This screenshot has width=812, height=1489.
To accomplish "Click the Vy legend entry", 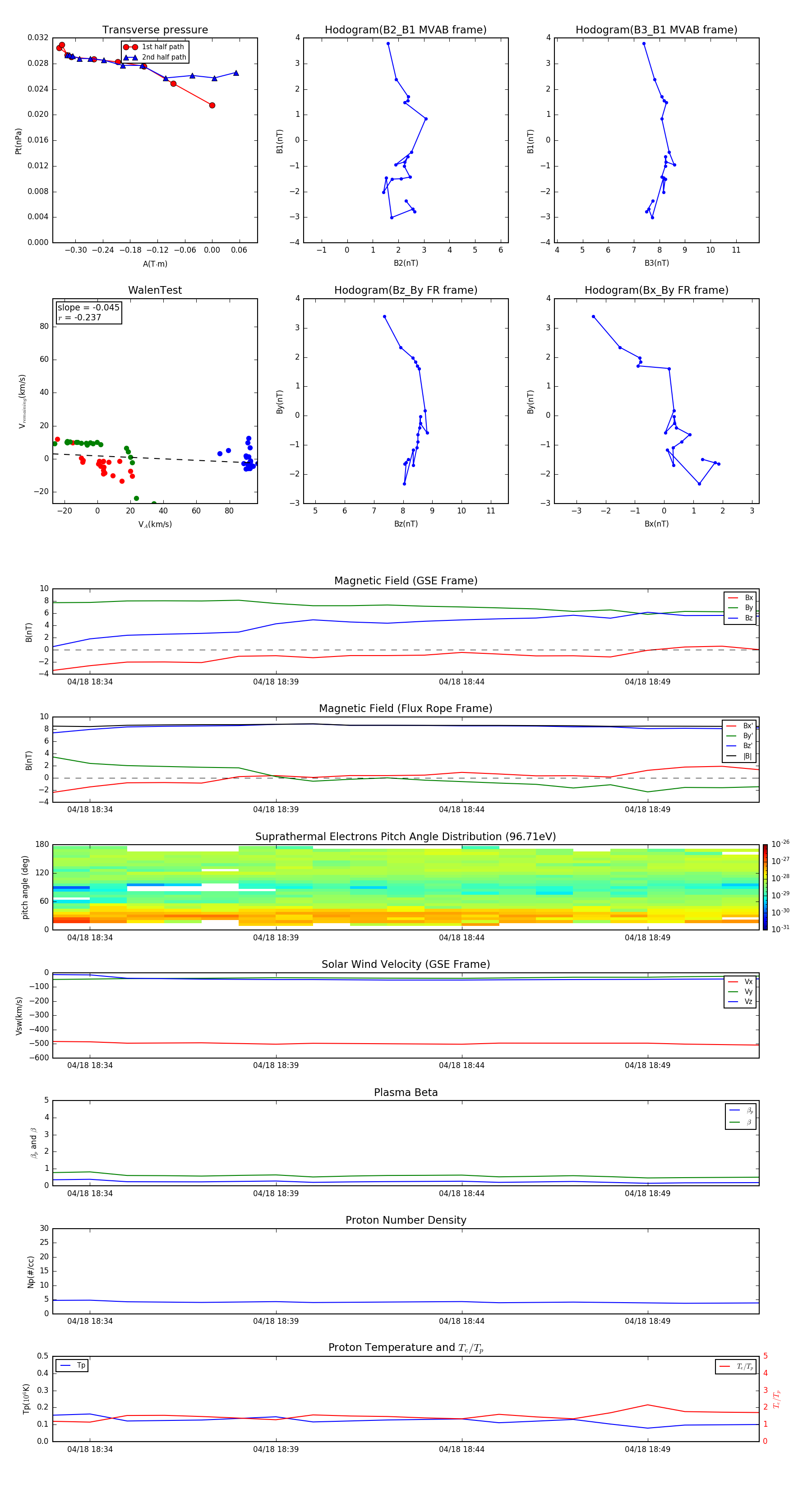I will (740, 991).
